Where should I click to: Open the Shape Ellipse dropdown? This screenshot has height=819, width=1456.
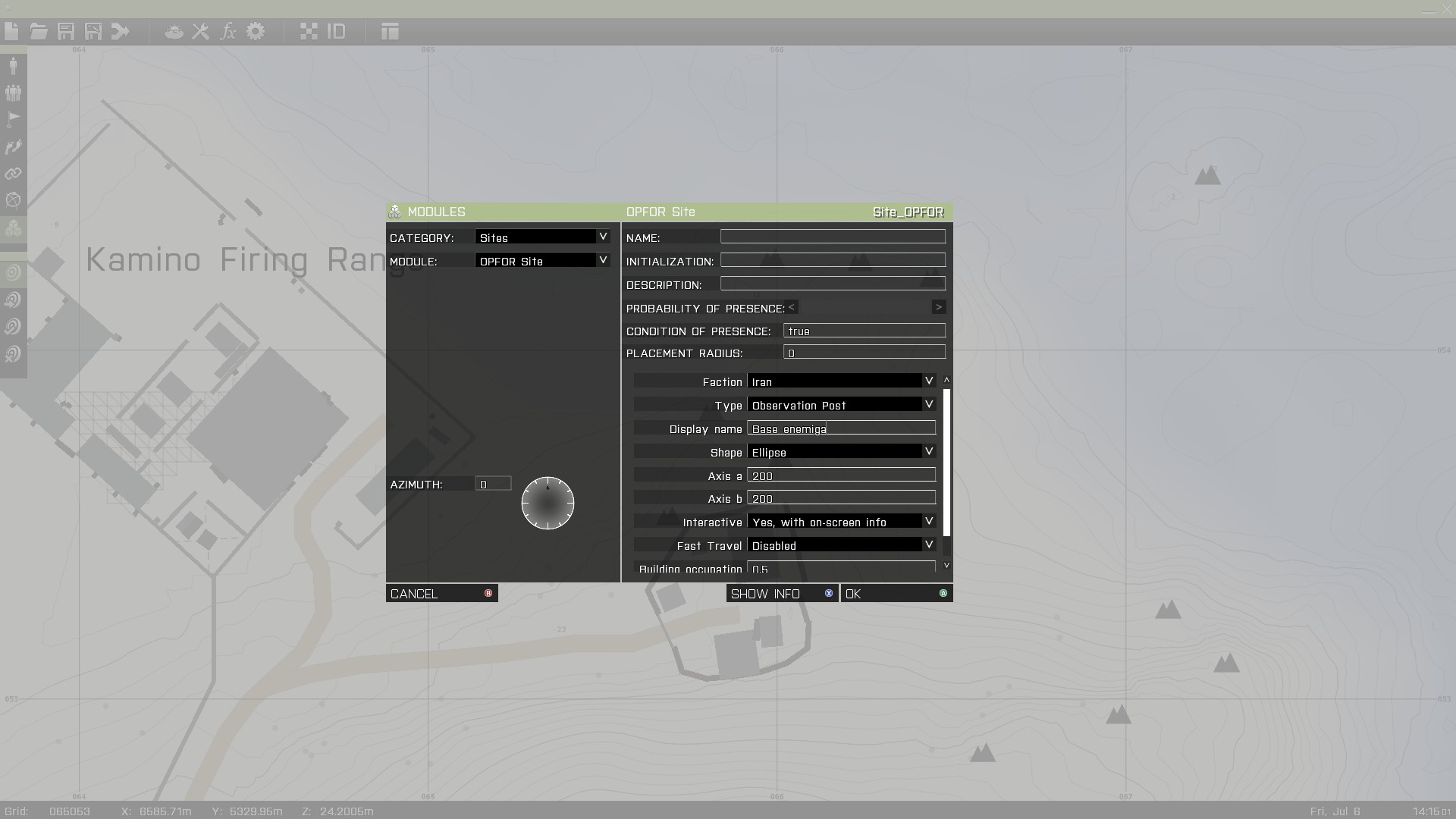[842, 452]
